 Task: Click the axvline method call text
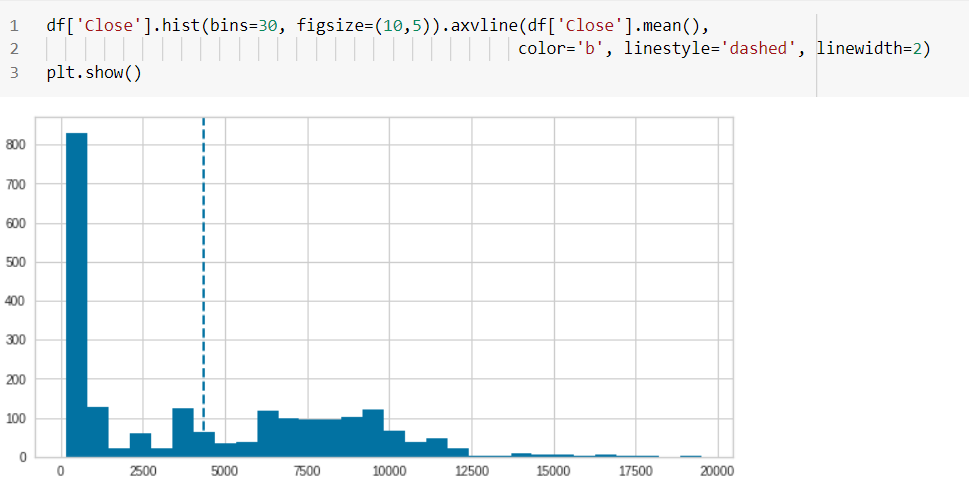click(x=484, y=26)
